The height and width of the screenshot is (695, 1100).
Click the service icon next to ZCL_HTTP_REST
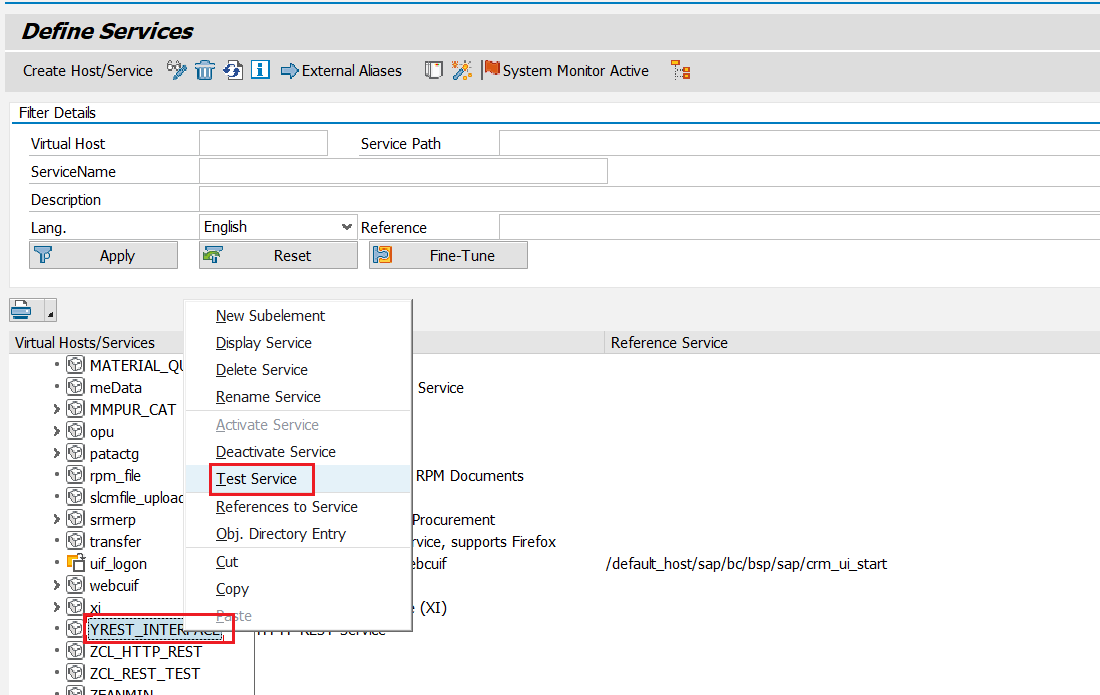[75, 652]
